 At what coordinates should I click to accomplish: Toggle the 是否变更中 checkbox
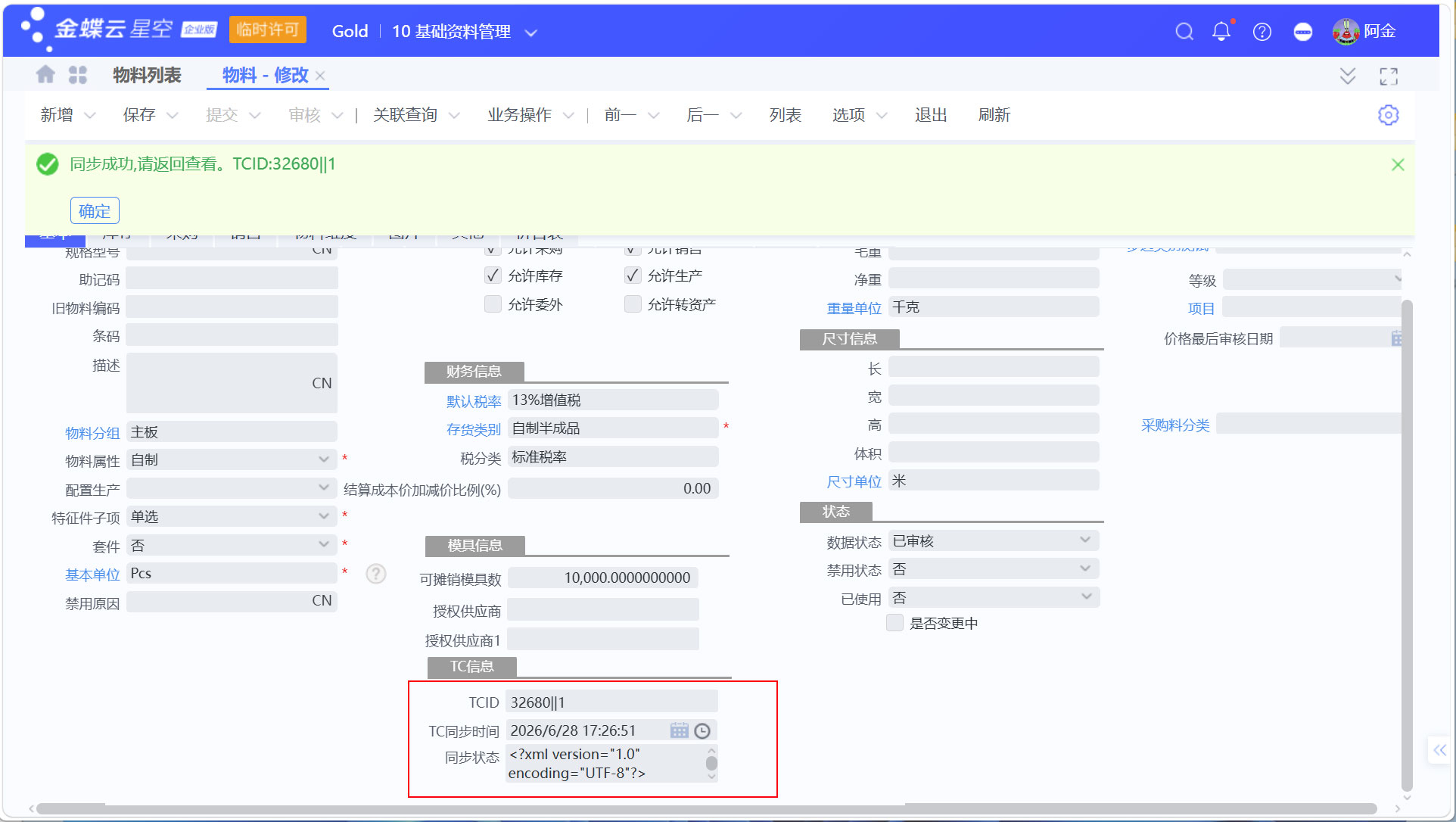(x=895, y=623)
